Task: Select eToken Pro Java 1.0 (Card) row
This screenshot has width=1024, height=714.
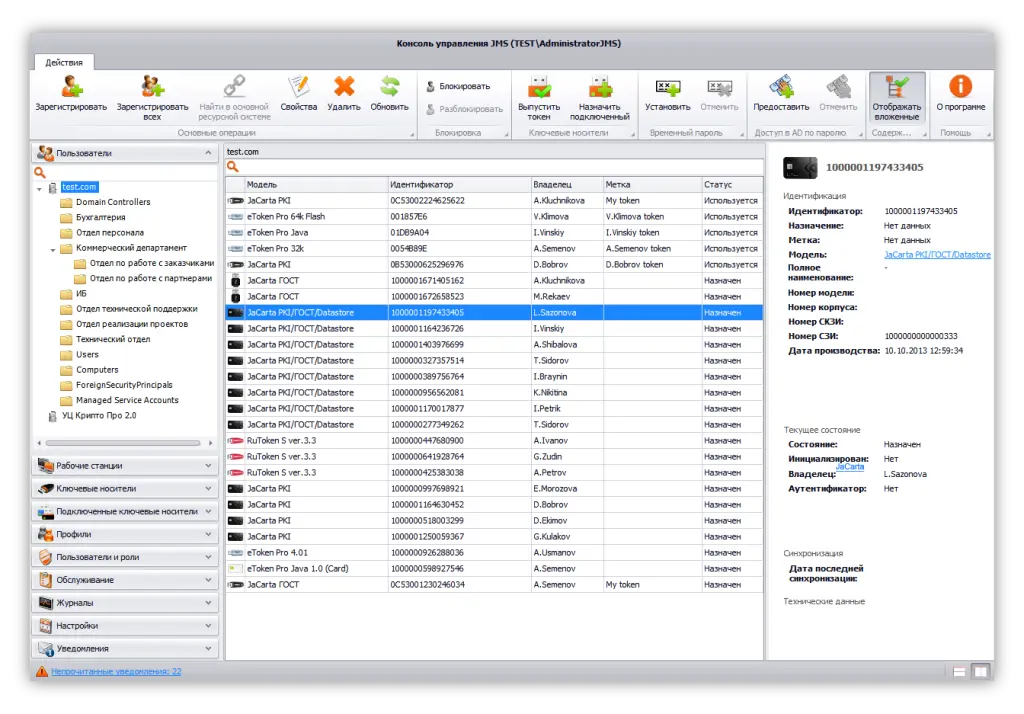Action: [x=494, y=569]
